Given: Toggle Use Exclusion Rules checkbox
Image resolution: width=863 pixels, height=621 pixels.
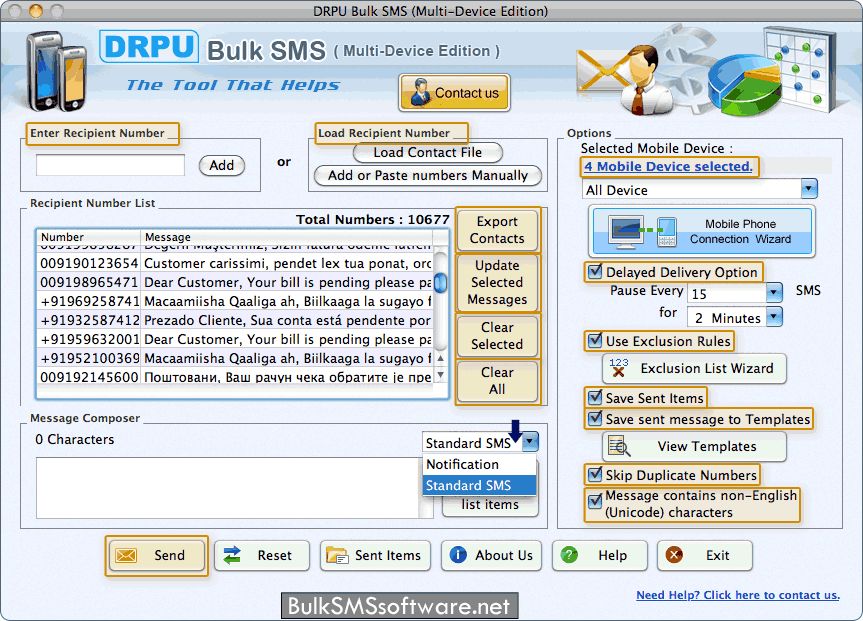Looking at the screenshot, I should [x=595, y=340].
